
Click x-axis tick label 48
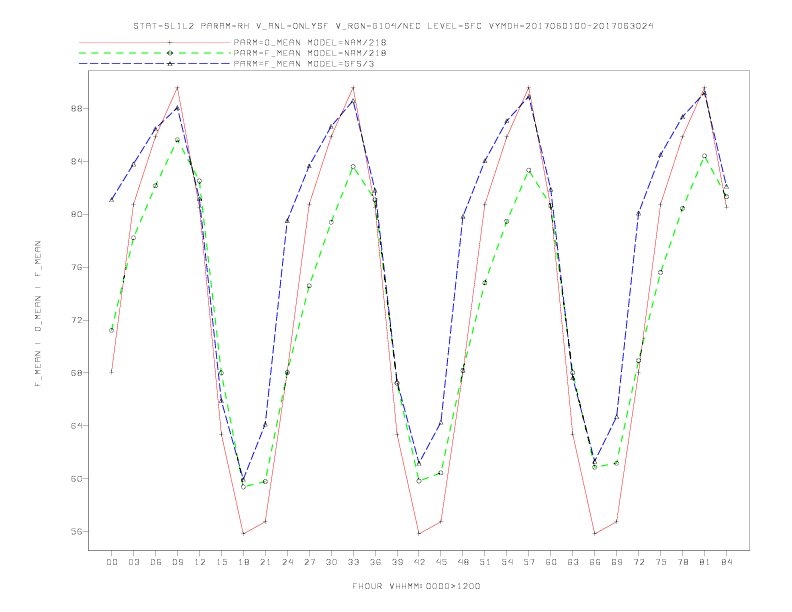point(463,562)
